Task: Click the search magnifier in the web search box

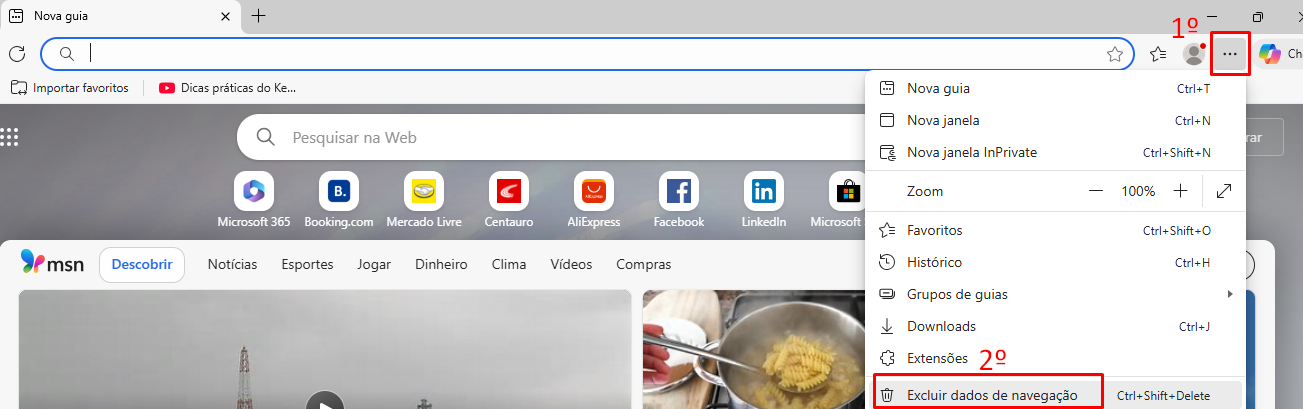Action: pyautogui.click(x=265, y=137)
